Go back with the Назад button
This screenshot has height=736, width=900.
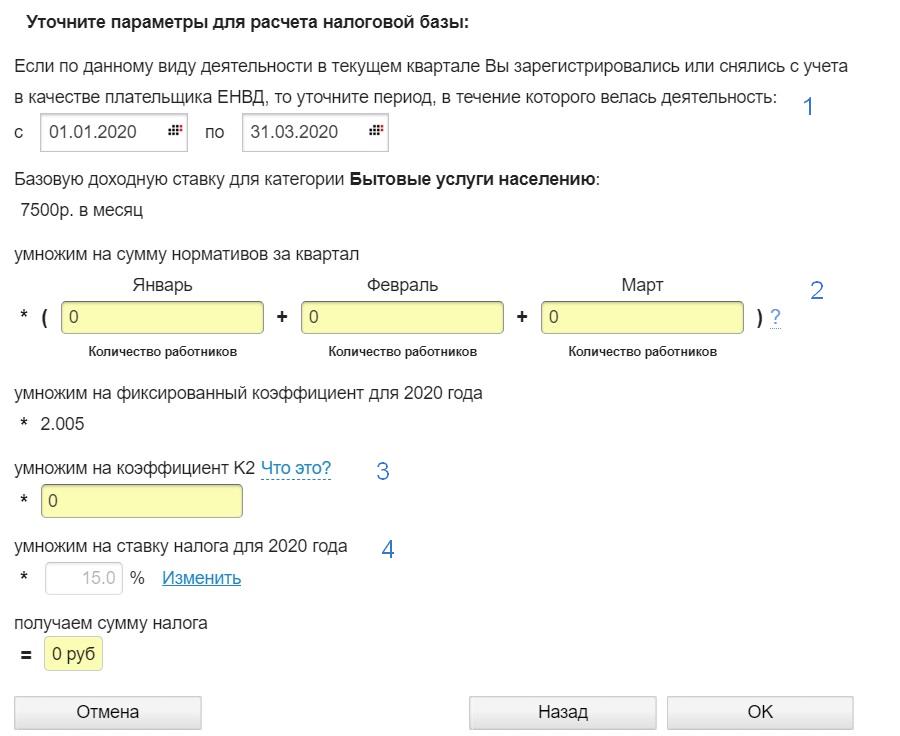click(563, 712)
